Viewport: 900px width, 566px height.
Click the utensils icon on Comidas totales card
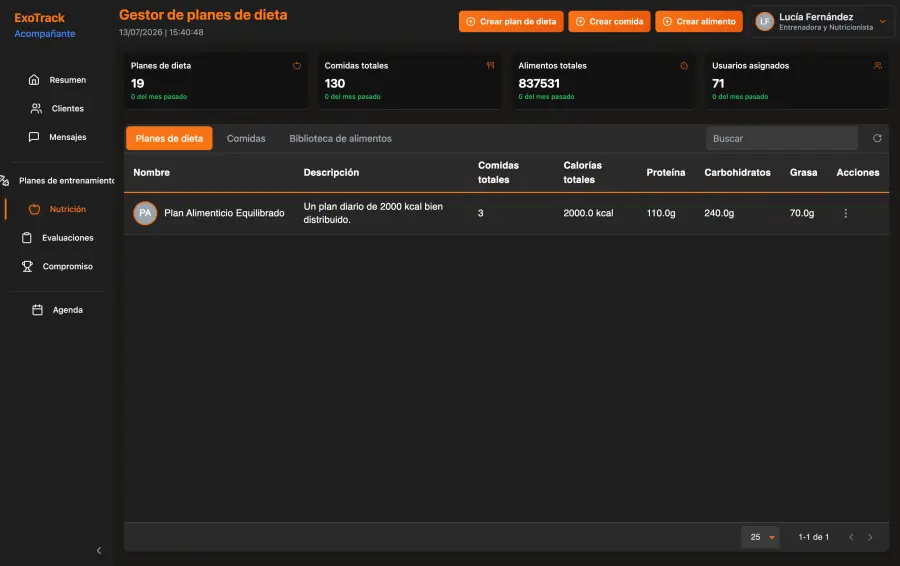(x=490, y=65)
